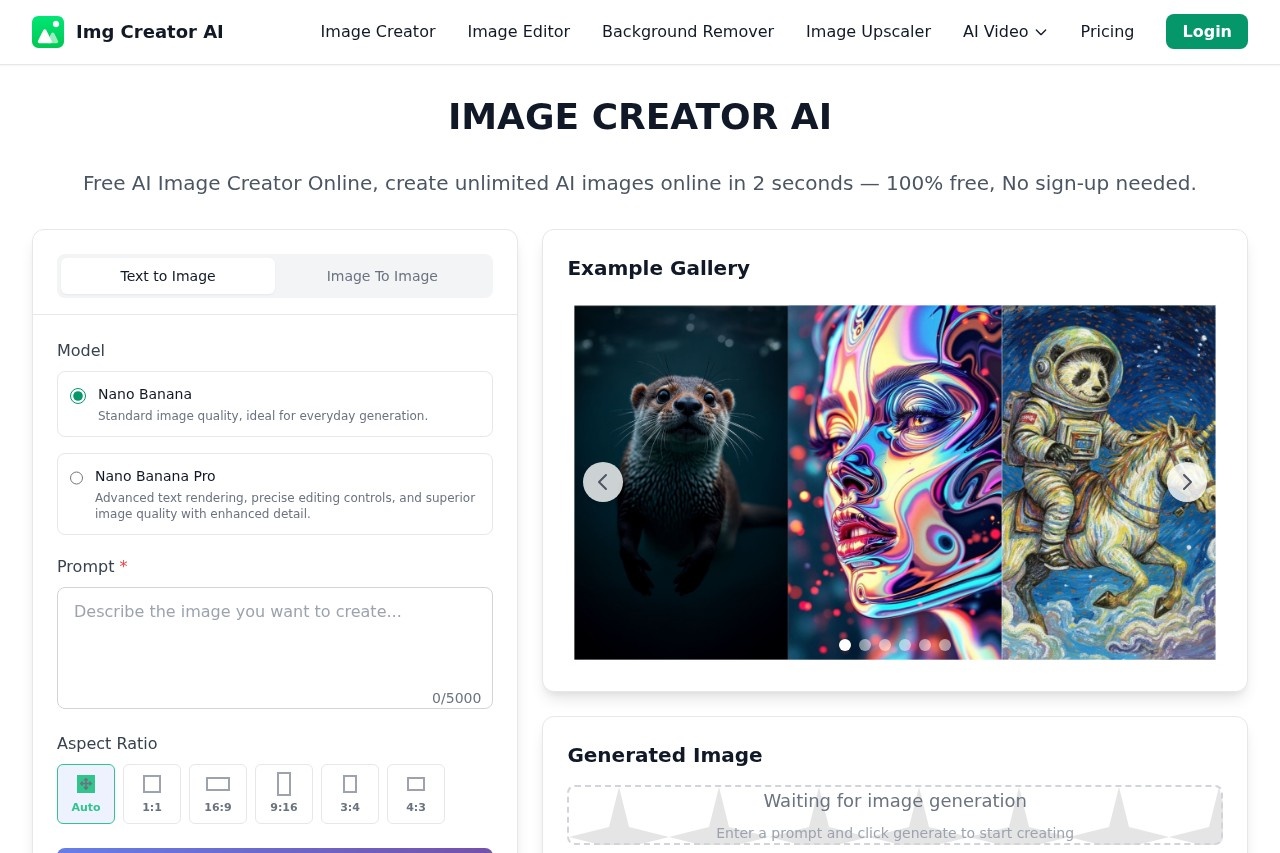Select the Text to Image tab
Screen dimensions: 1280x853
(x=167, y=276)
